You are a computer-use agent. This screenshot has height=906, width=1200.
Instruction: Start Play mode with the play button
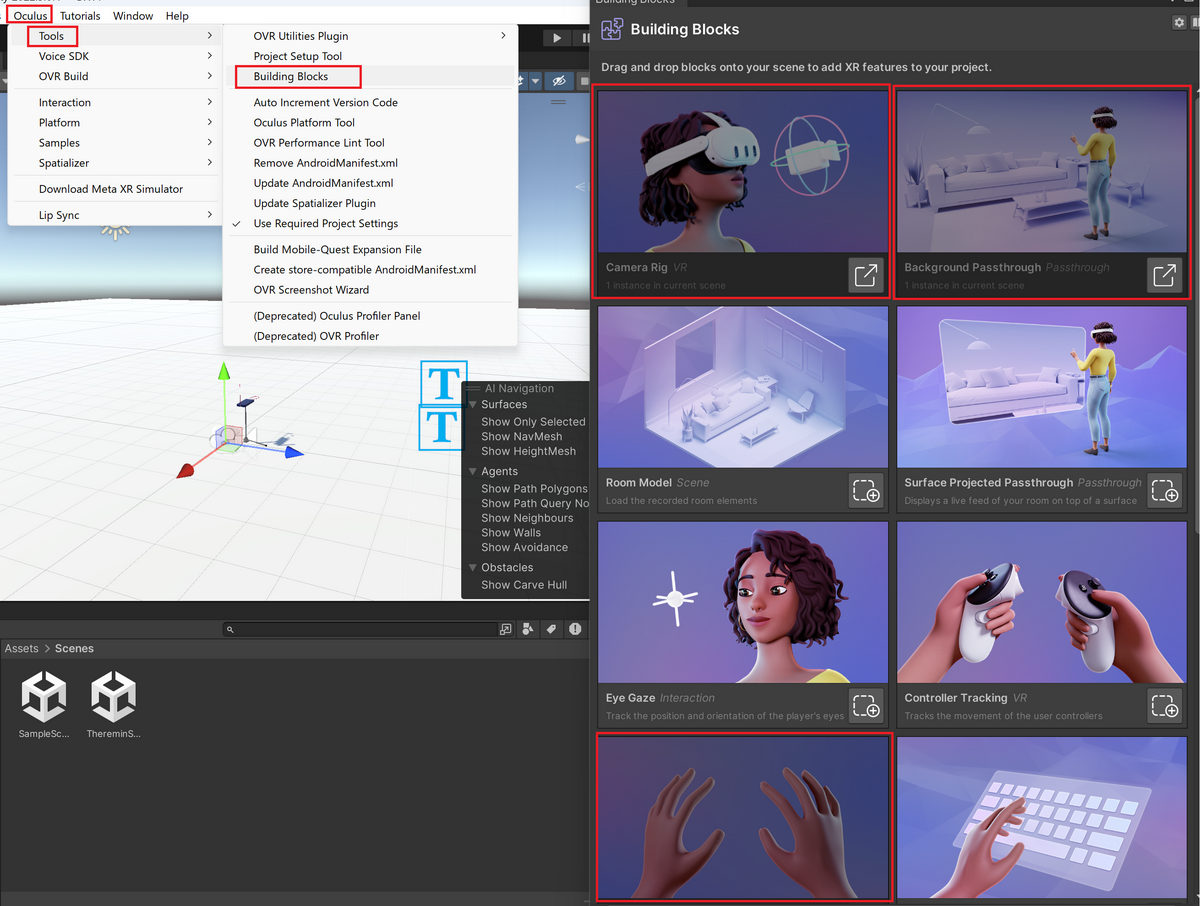557,38
